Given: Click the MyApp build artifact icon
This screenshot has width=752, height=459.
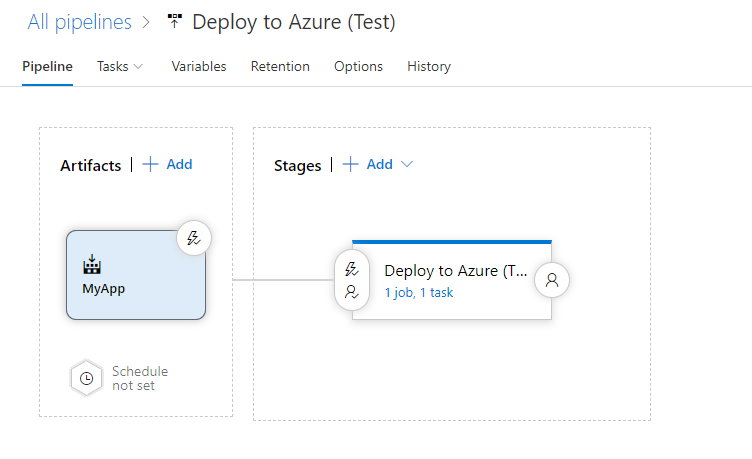Looking at the screenshot, I should 92,265.
